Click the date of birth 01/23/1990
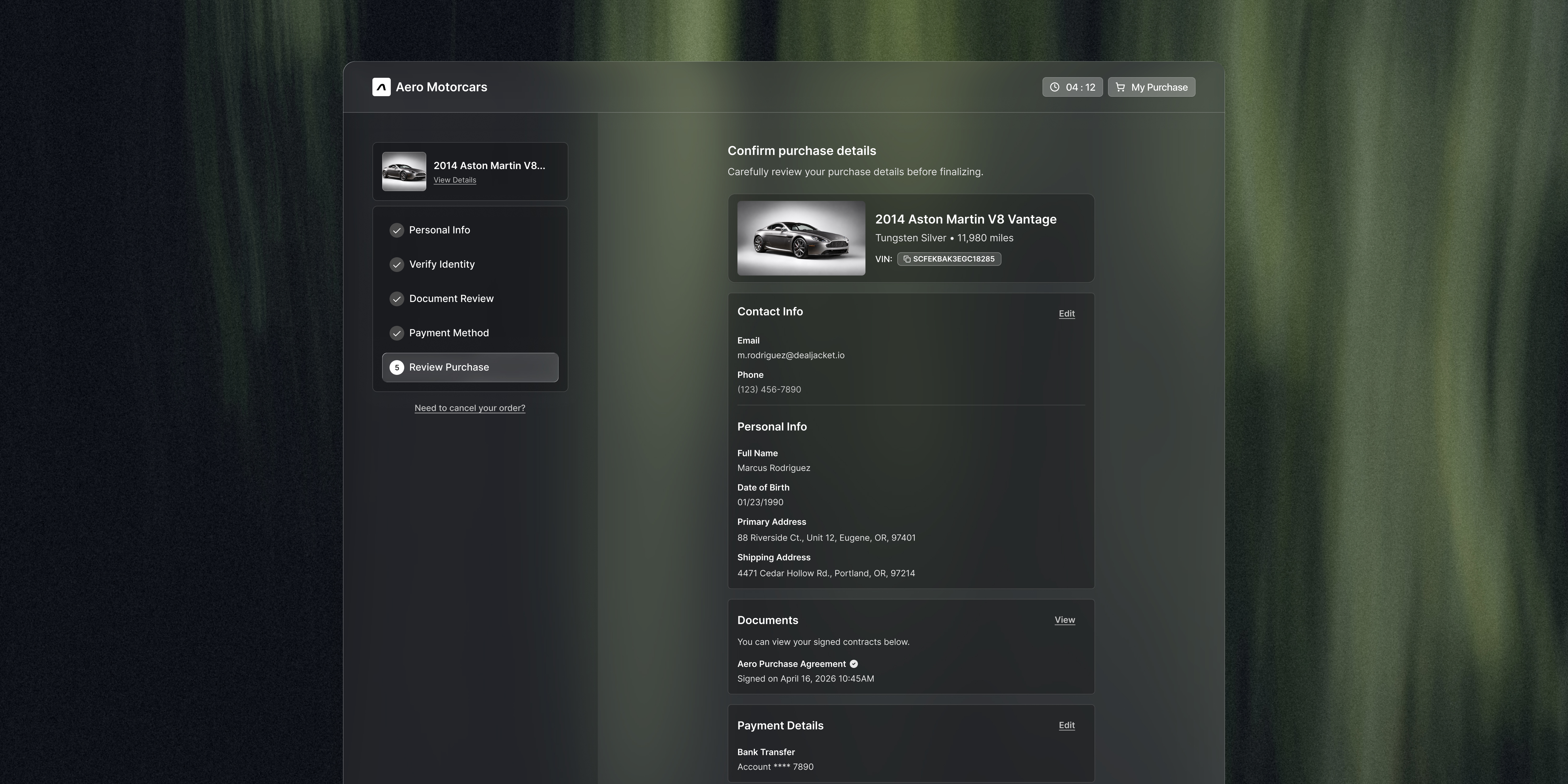 (760, 502)
